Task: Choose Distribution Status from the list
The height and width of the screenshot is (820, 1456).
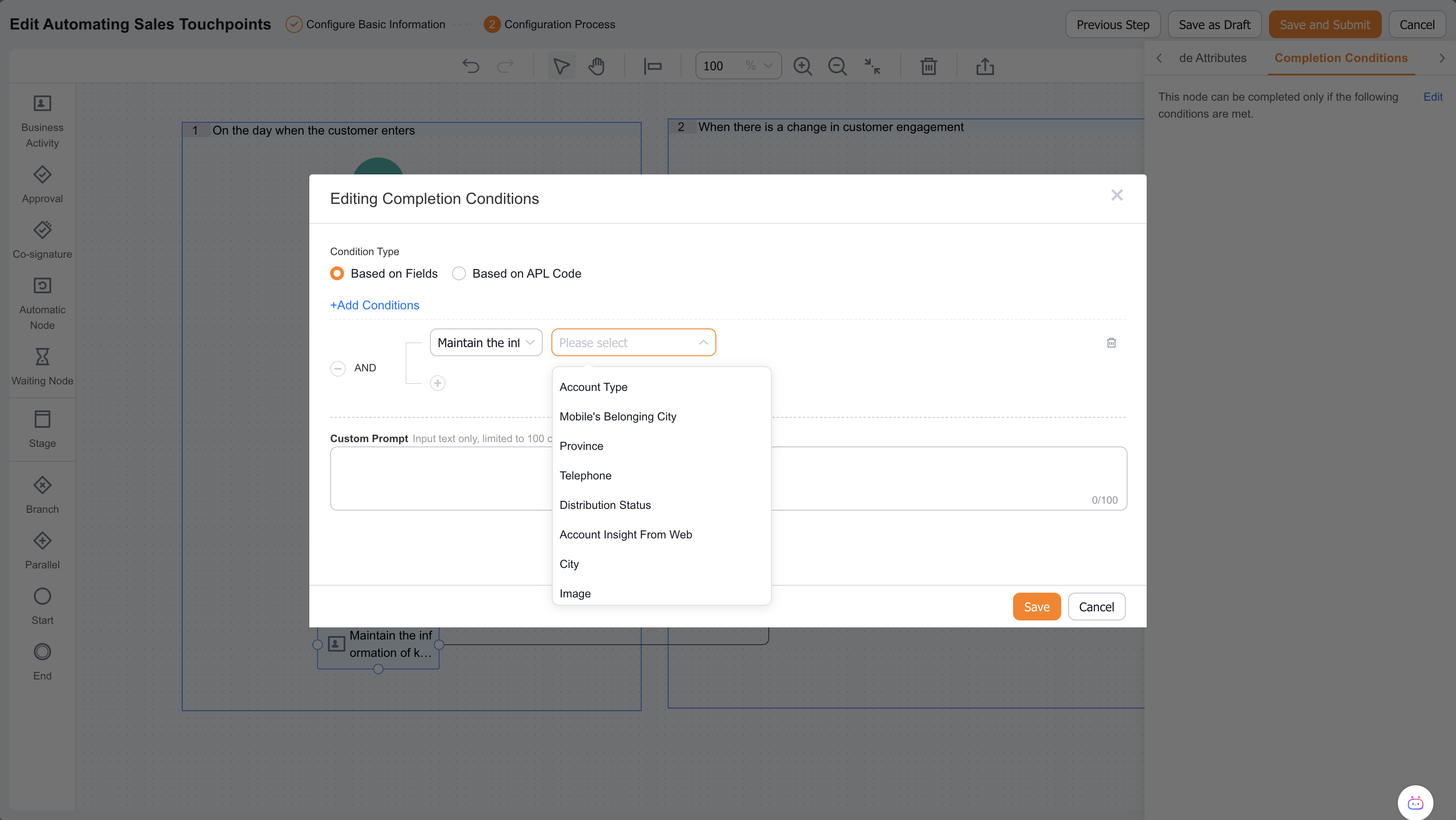Action: [605, 505]
